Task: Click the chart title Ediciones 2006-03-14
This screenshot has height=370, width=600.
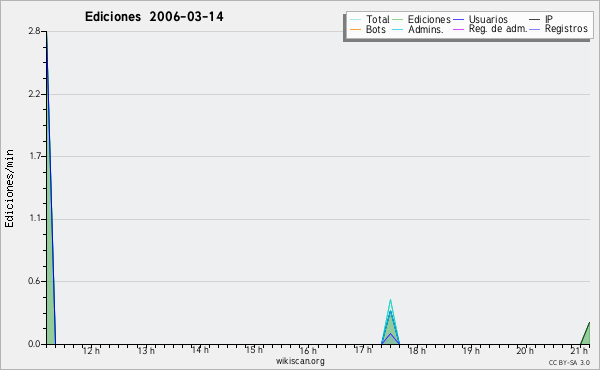Action: pyautogui.click(x=154, y=17)
